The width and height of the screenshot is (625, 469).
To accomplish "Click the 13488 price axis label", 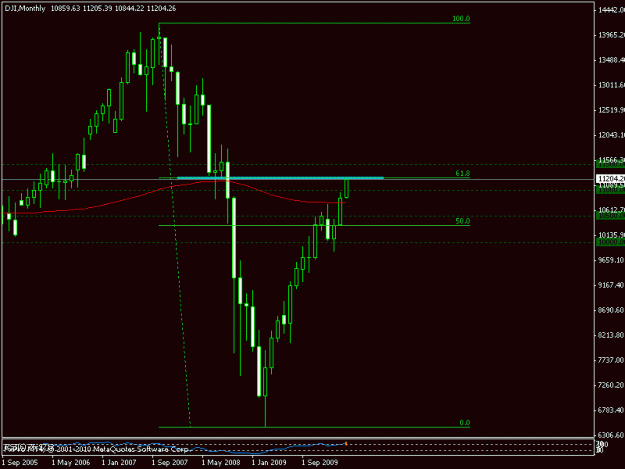I will click(x=611, y=60).
